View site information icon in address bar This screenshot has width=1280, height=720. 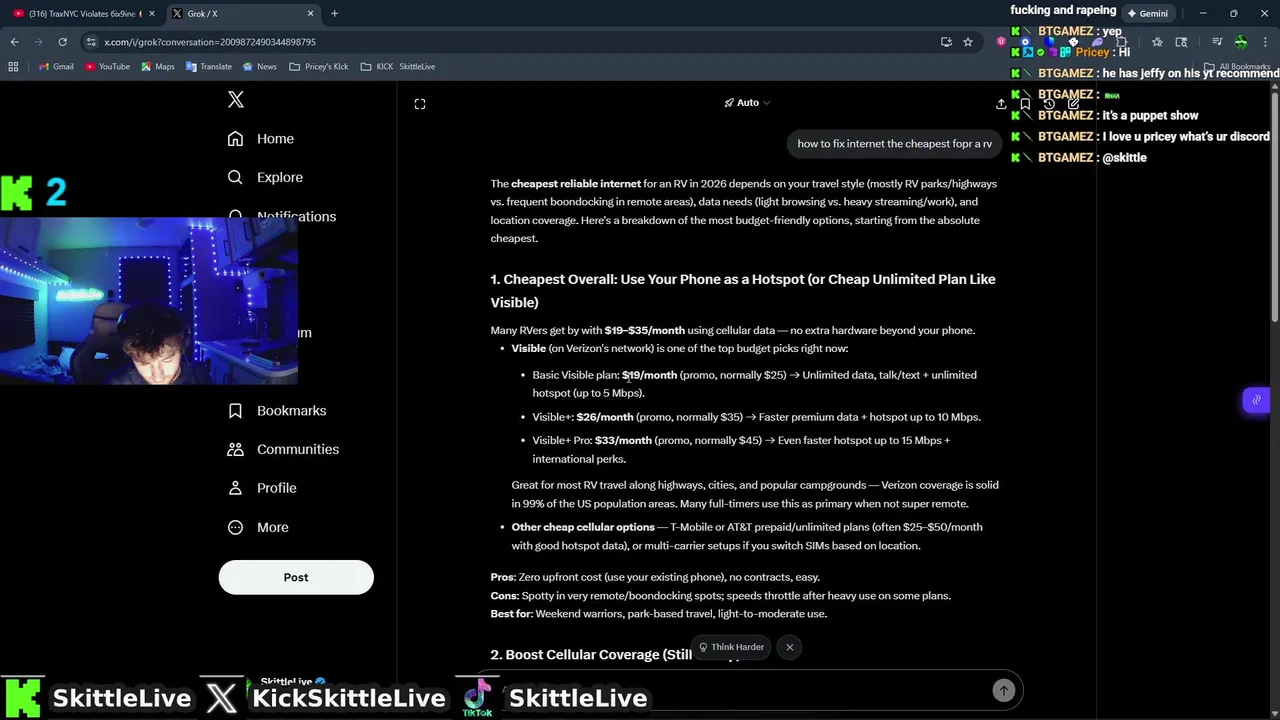pos(91,42)
